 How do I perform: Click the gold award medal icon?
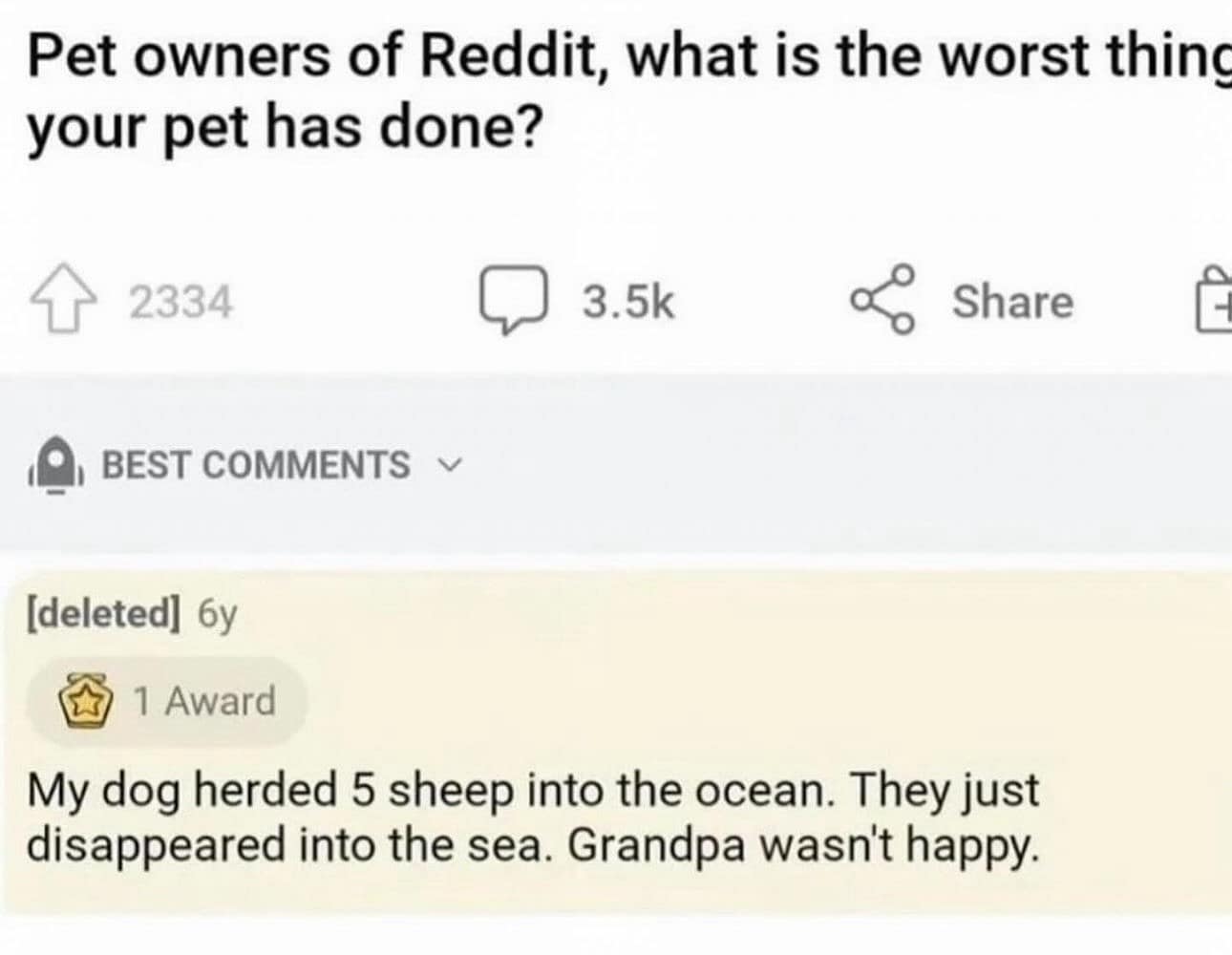click(x=85, y=703)
